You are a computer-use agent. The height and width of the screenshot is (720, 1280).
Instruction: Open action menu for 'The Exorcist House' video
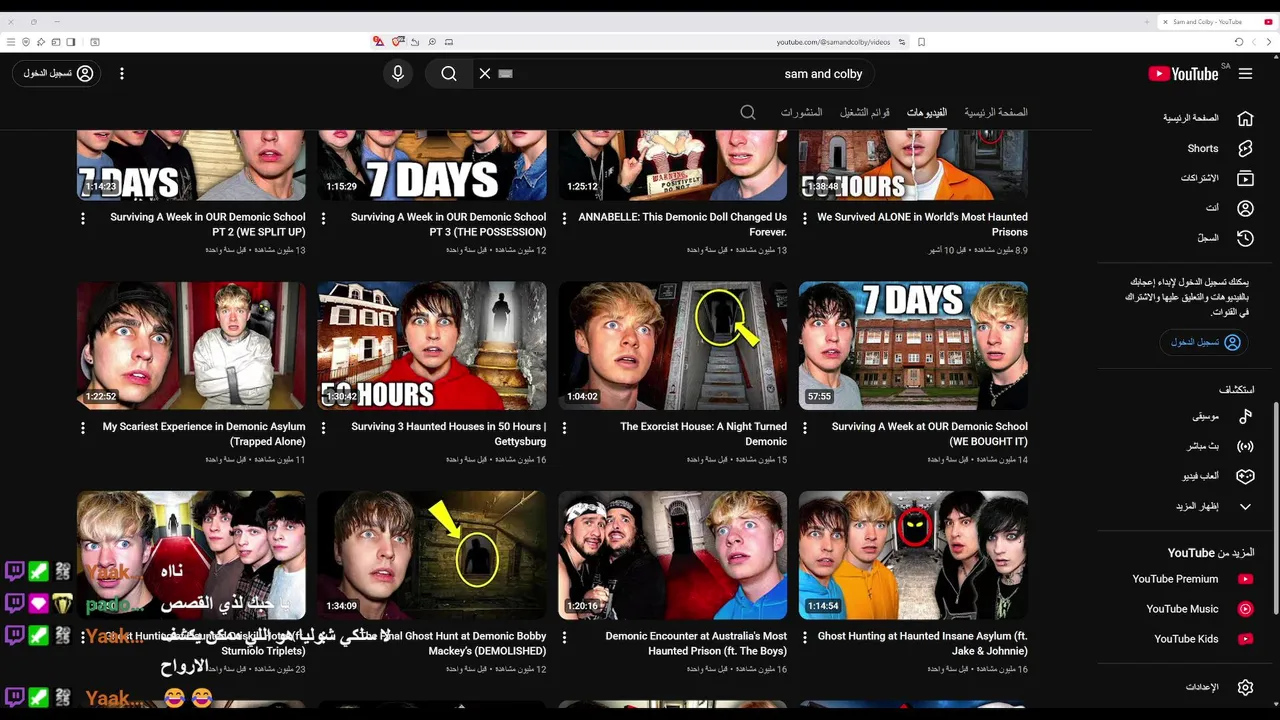coord(564,428)
